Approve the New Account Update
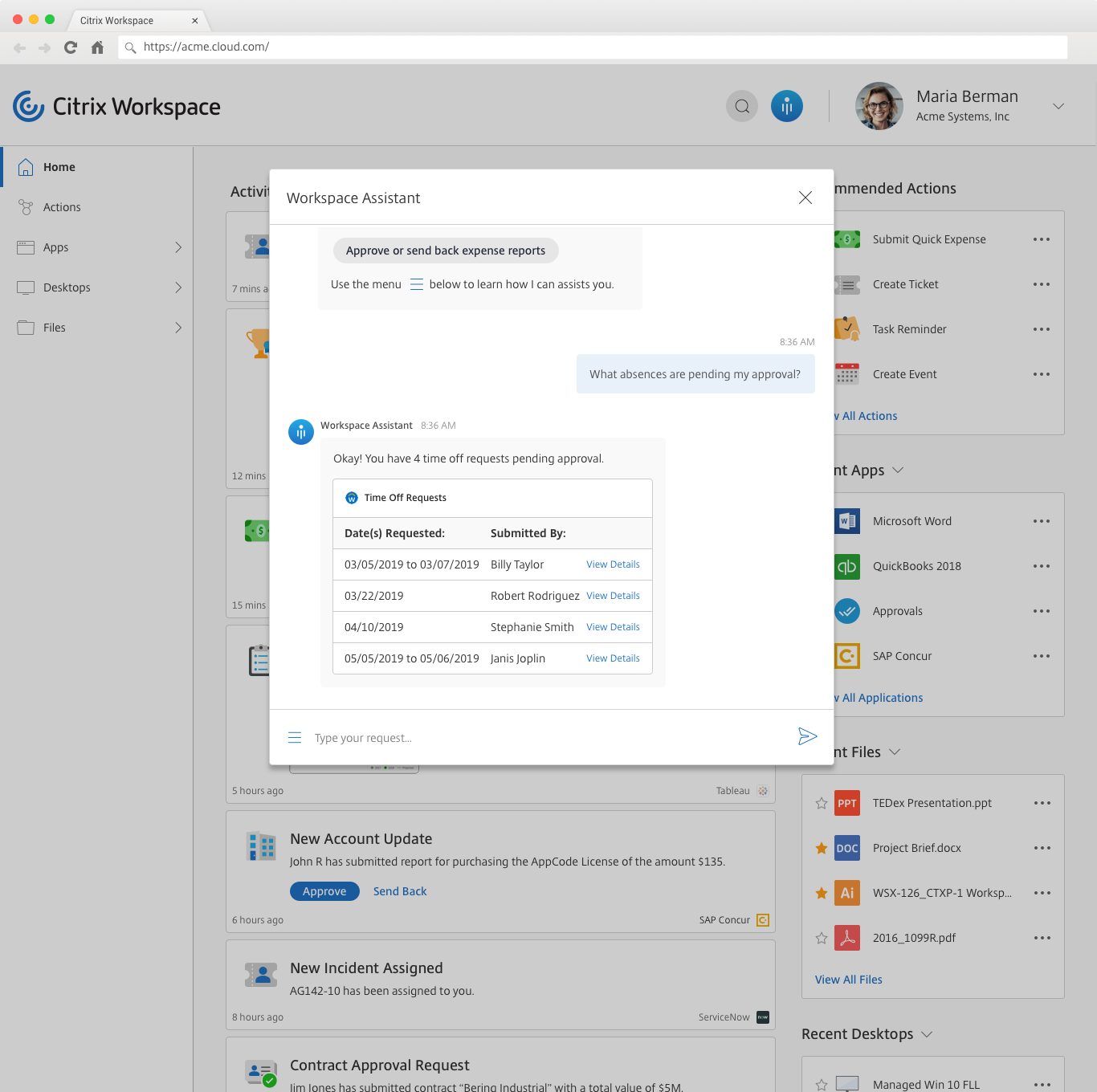1097x1092 pixels. point(324,891)
